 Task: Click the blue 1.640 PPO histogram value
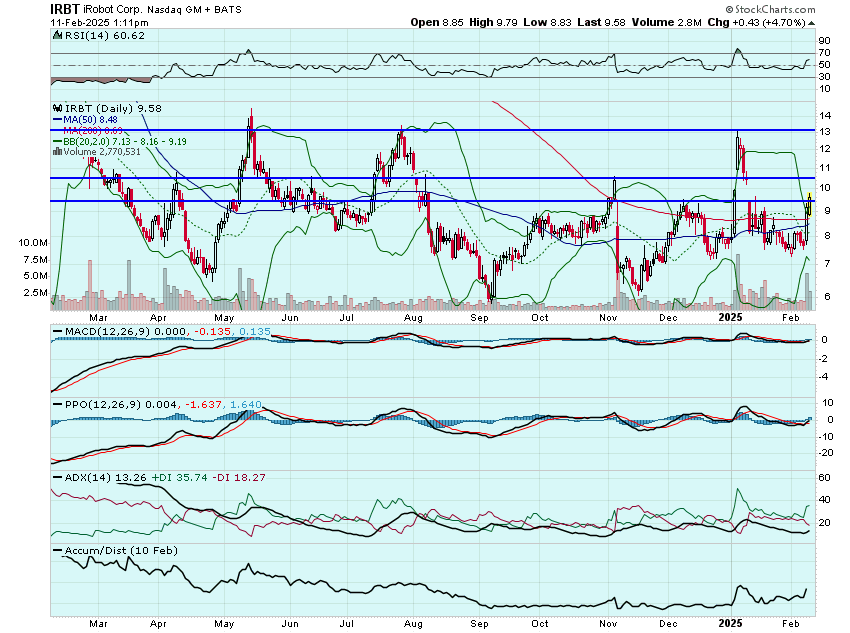coord(246,404)
